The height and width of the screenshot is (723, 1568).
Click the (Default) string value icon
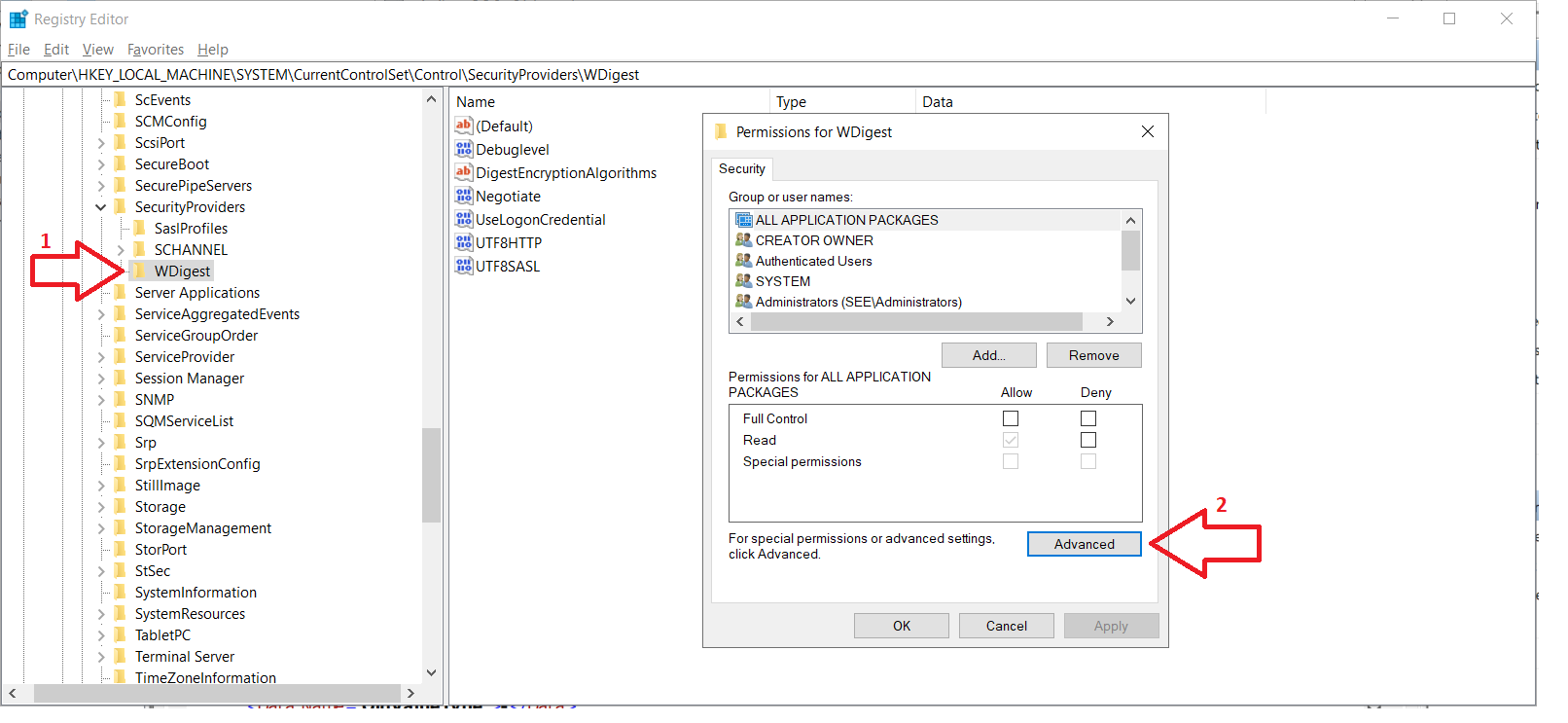pos(464,126)
